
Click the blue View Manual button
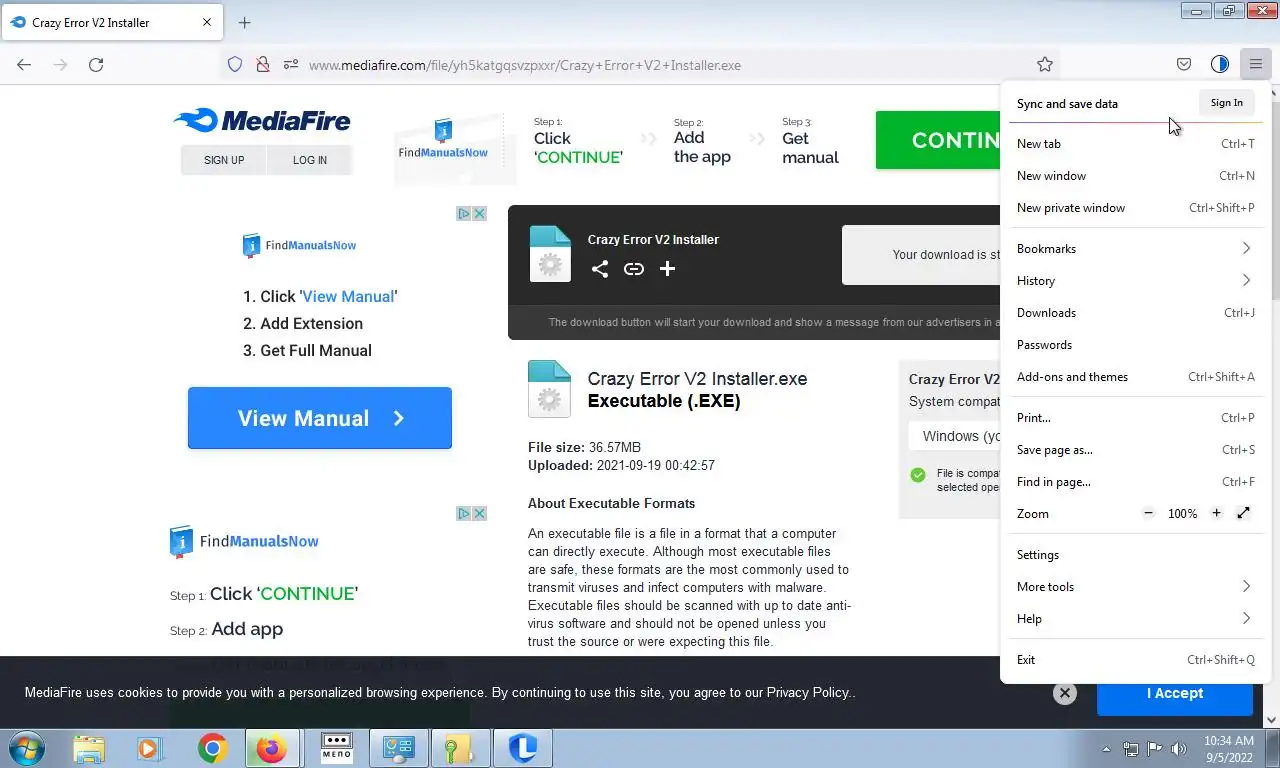(320, 418)
